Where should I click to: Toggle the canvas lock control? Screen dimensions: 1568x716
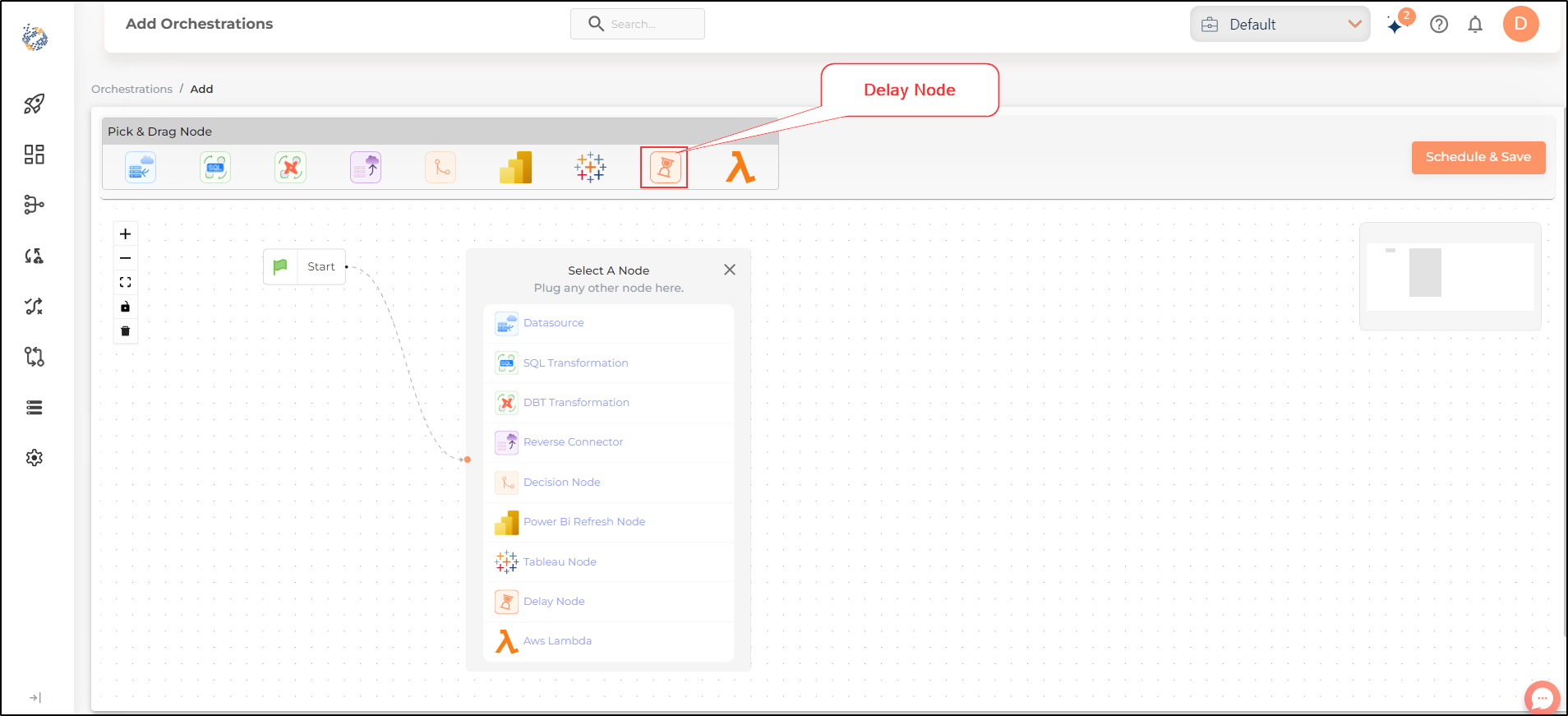click(x=125, y=307)
